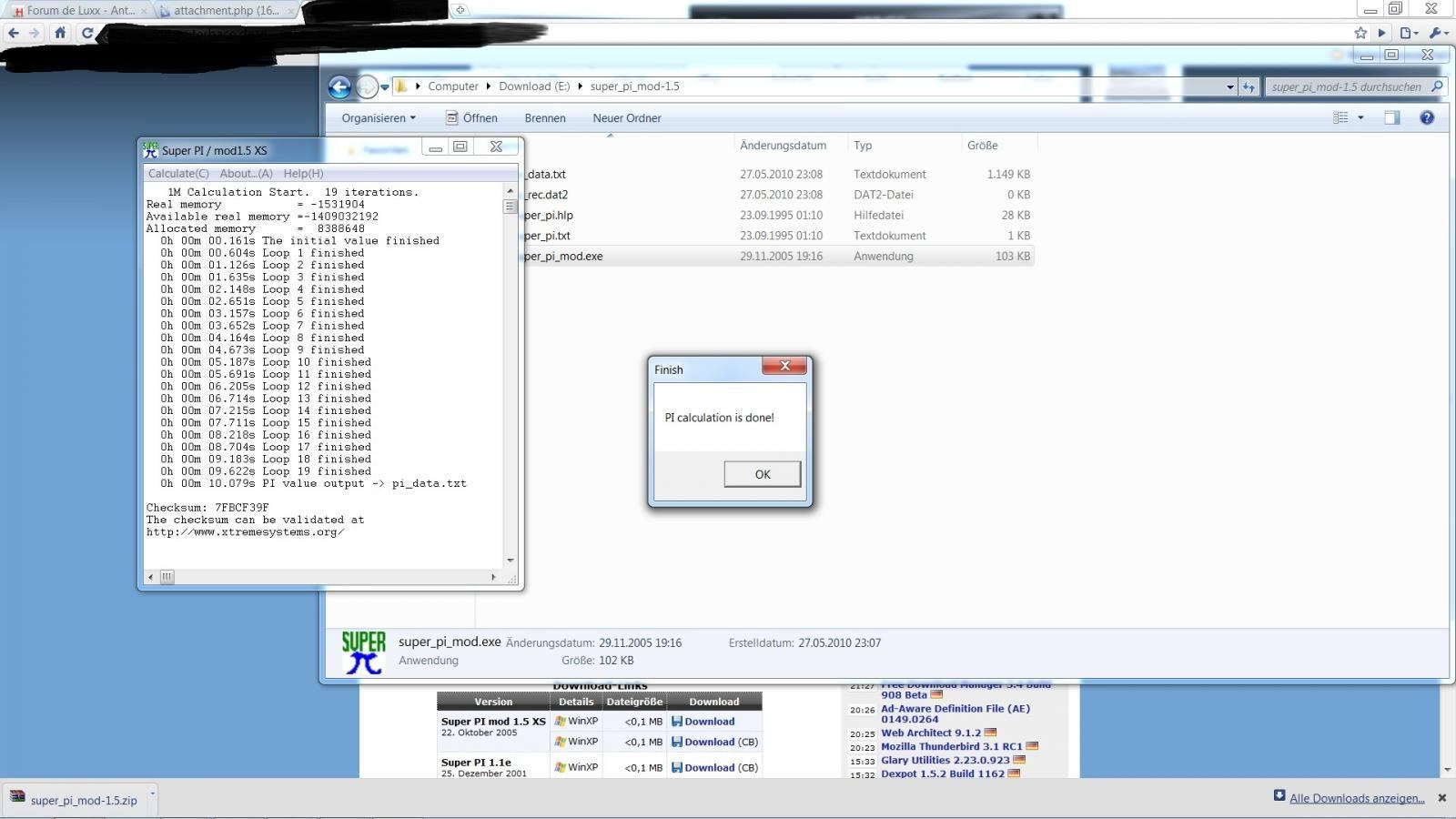Click Computer in the address path
This screenshot has height=819, width=1456.
(453, 86)
